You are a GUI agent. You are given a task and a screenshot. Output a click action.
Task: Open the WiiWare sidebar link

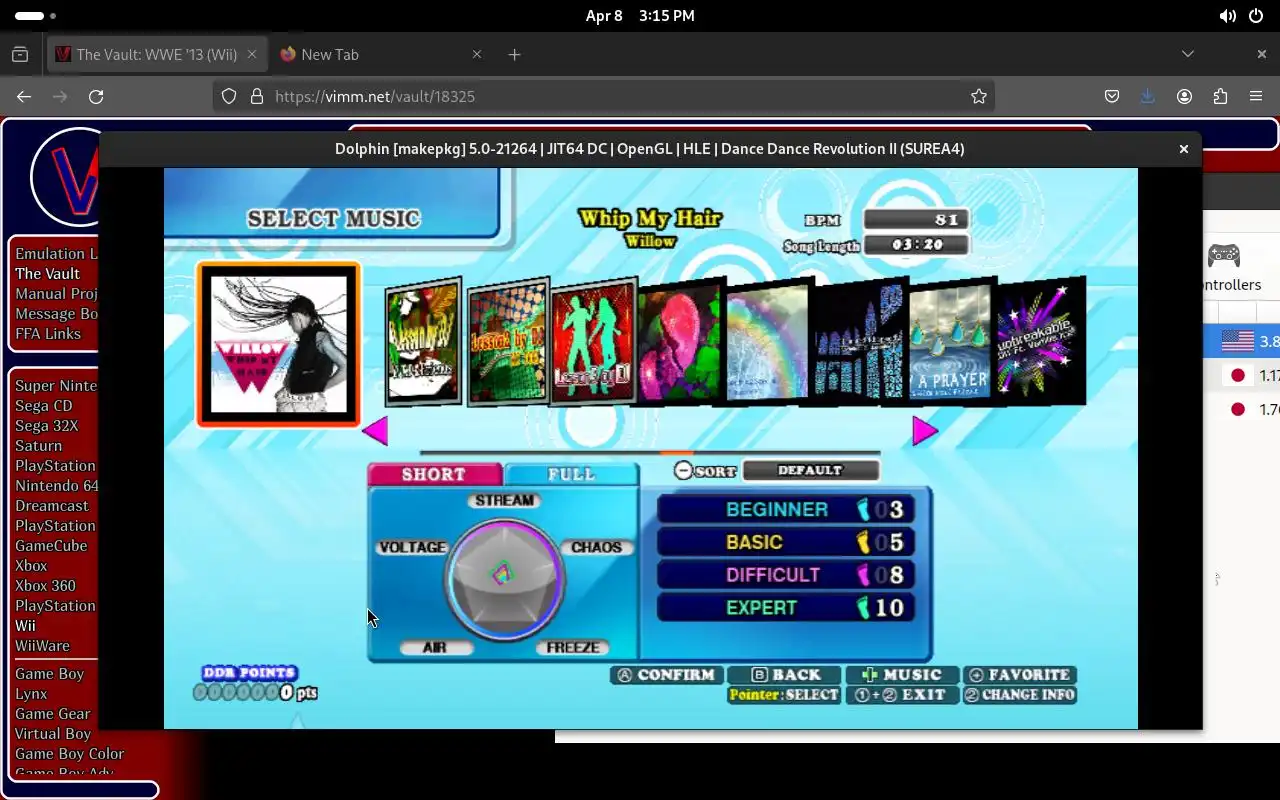coord(42,645)
